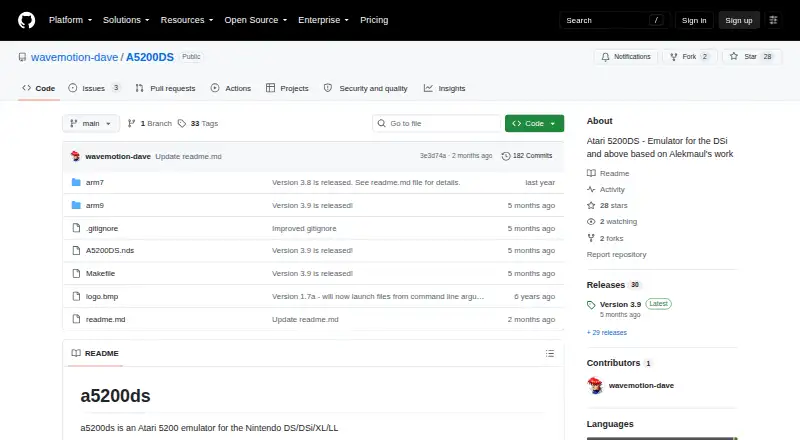Open the .gitignore file

point(102,228)
